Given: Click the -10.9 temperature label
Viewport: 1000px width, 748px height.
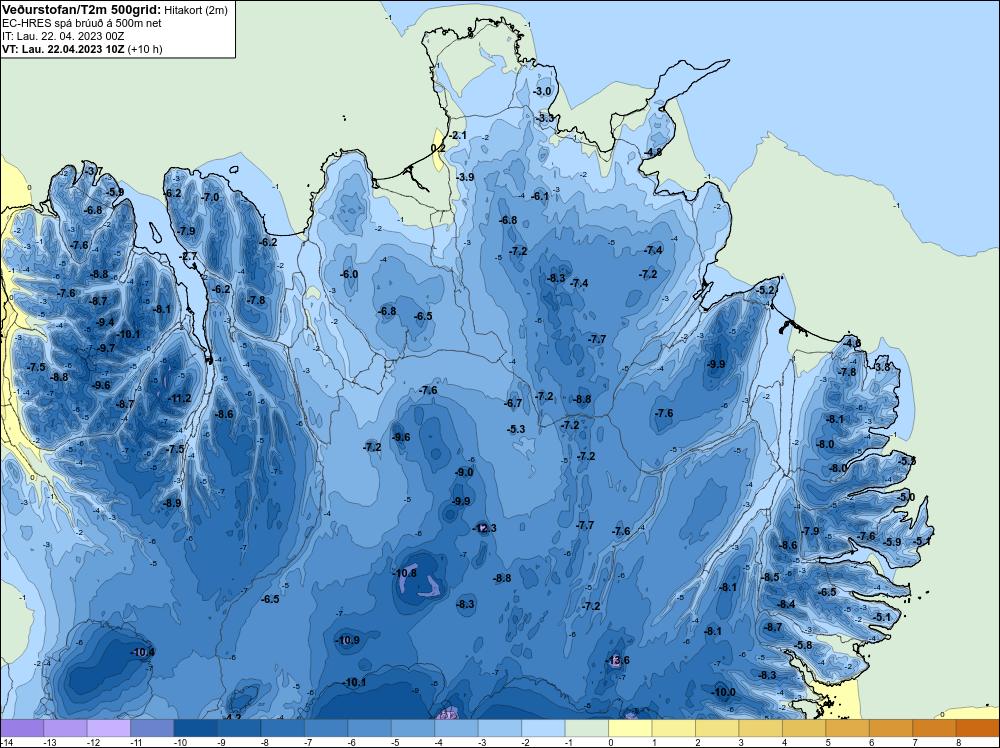Looking at the screenshot, I should point(348,640).
